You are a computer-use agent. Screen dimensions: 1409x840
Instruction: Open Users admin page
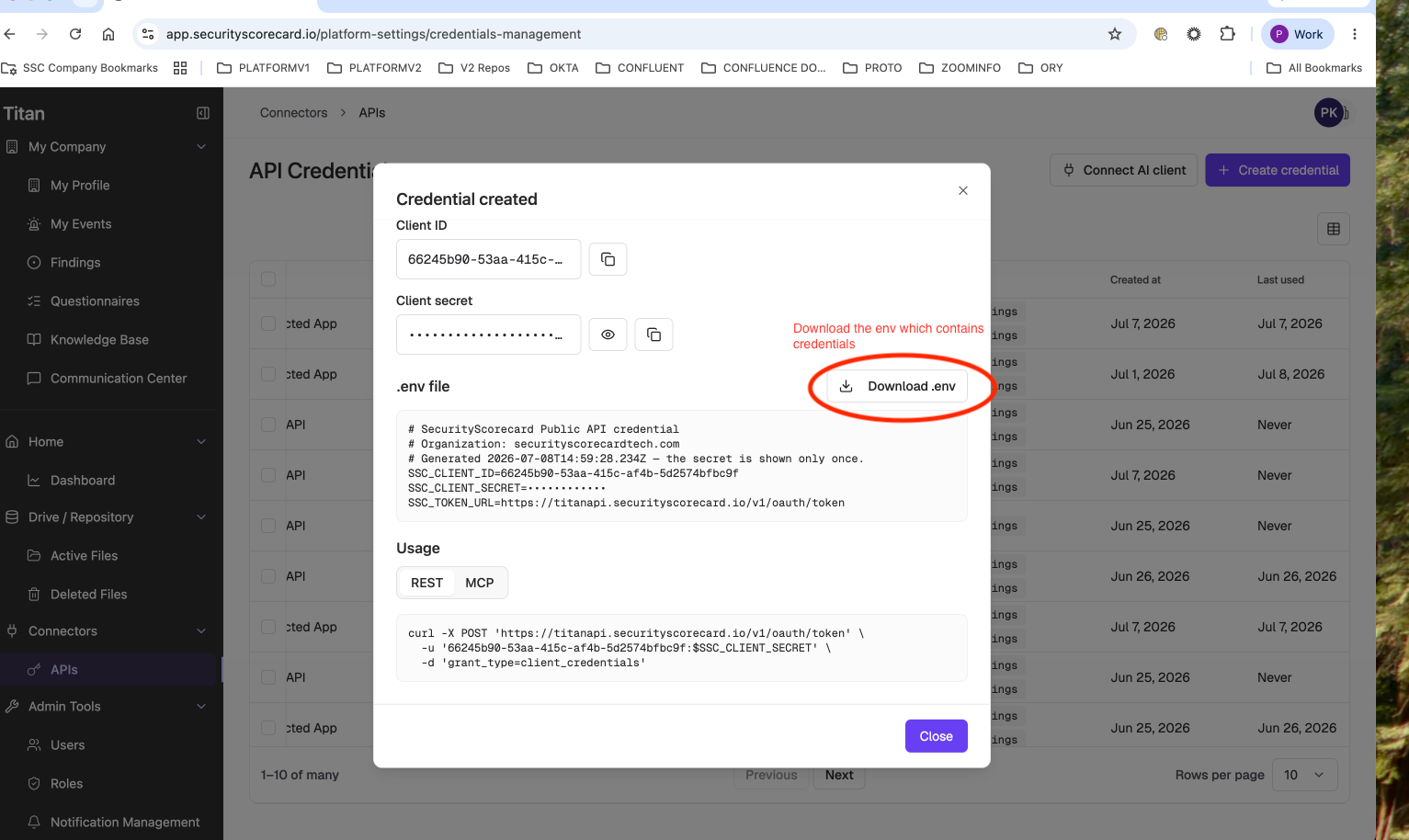(67, 745)
